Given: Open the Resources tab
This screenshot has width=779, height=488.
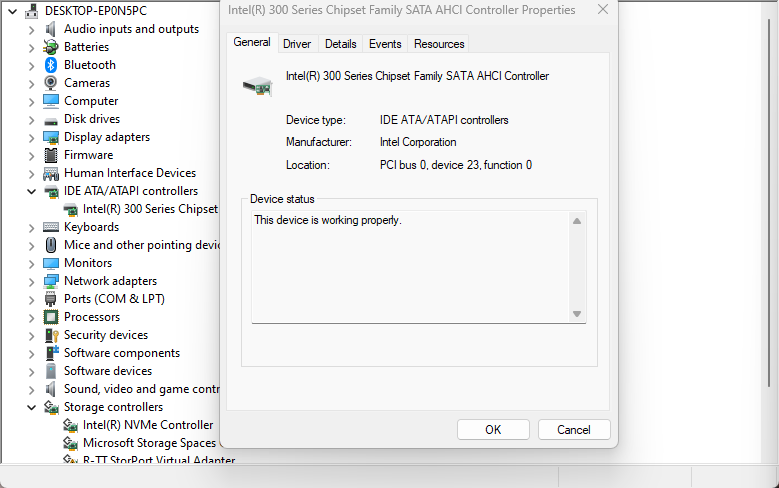Looking at the screenshot, I should pyautogui.click(x=439, y=44).
